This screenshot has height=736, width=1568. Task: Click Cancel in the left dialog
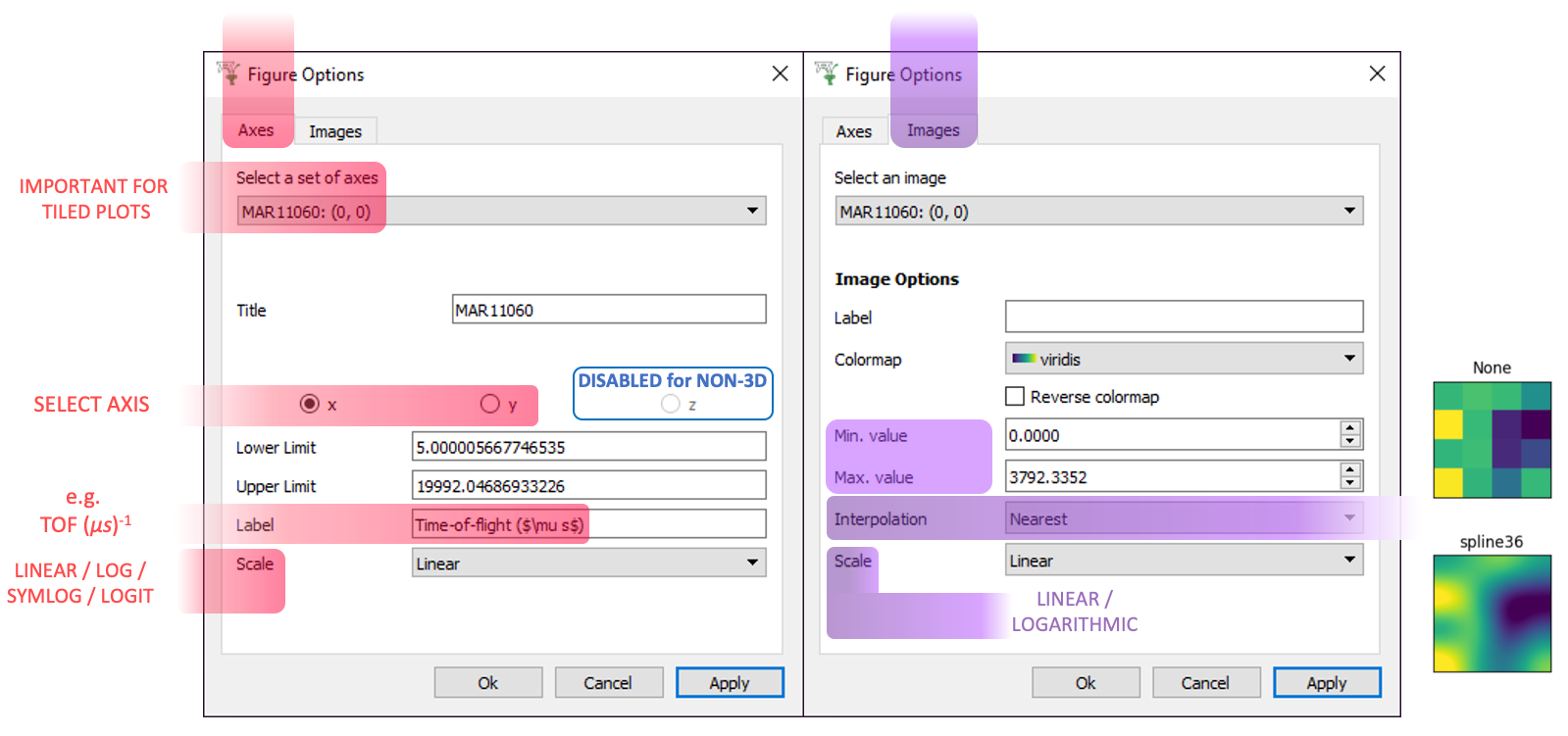[x=608, y=683]
